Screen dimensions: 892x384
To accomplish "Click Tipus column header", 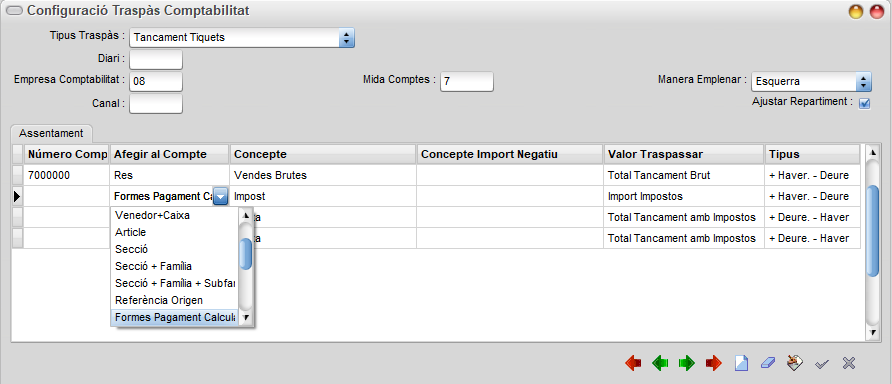I will point(812,155).
